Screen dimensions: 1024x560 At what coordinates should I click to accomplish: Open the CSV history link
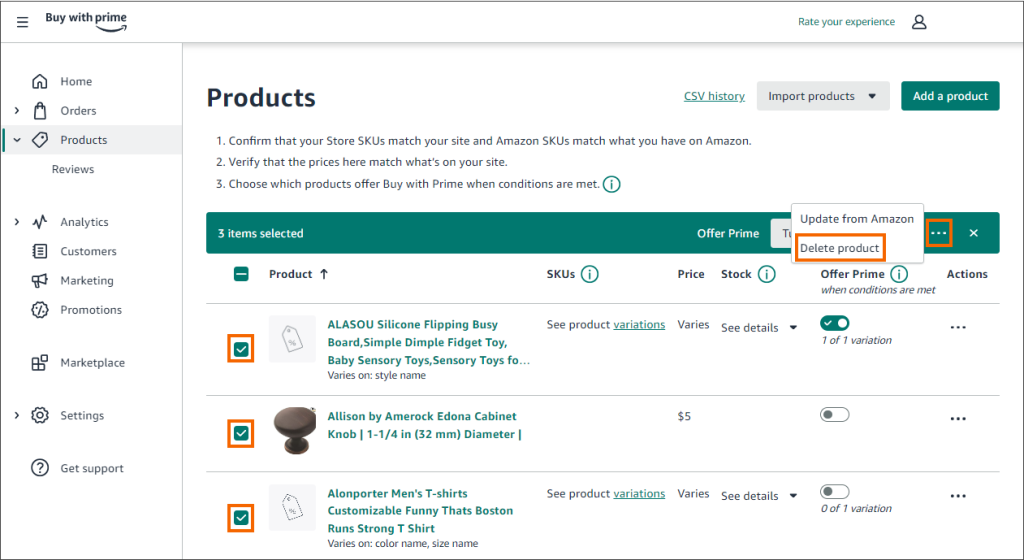[x=714, y=96]
